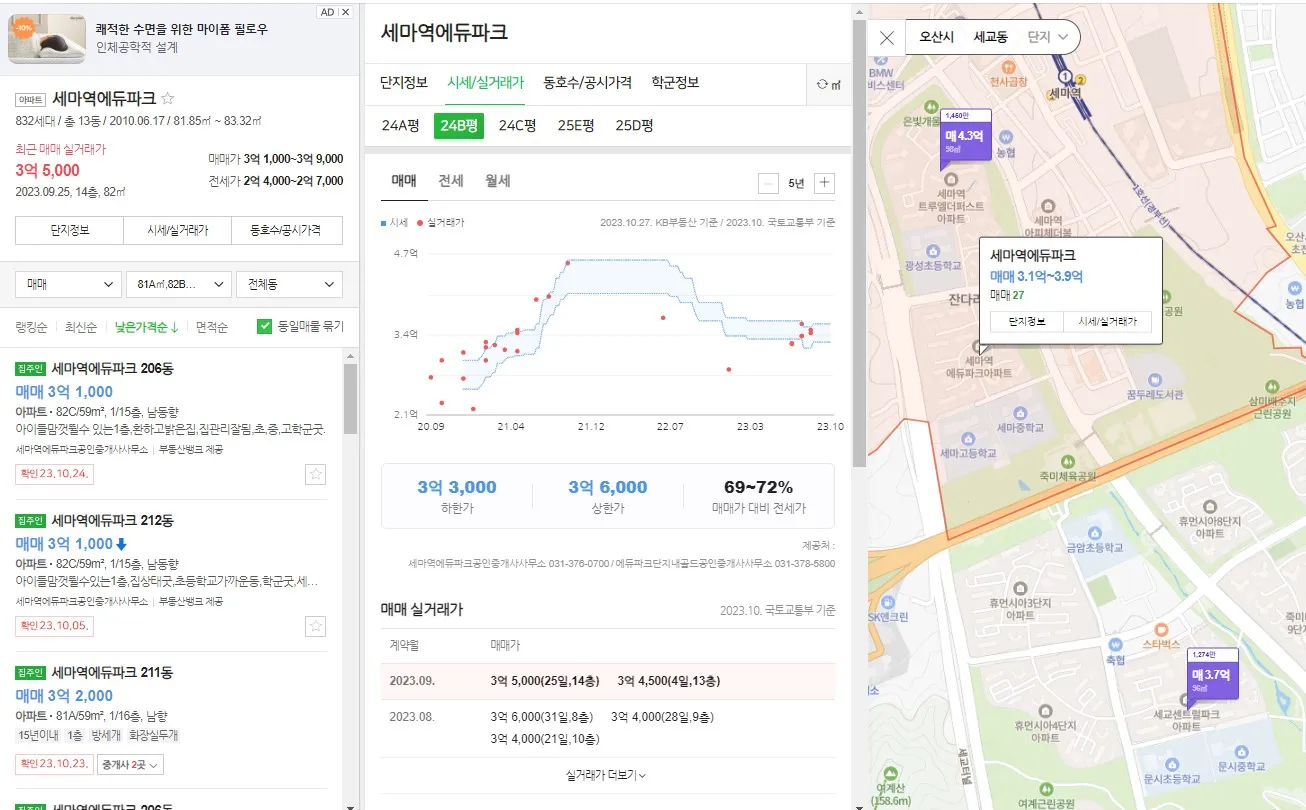
Task: Click 죽미체육공원 park icon
Action: [1068, 461]
